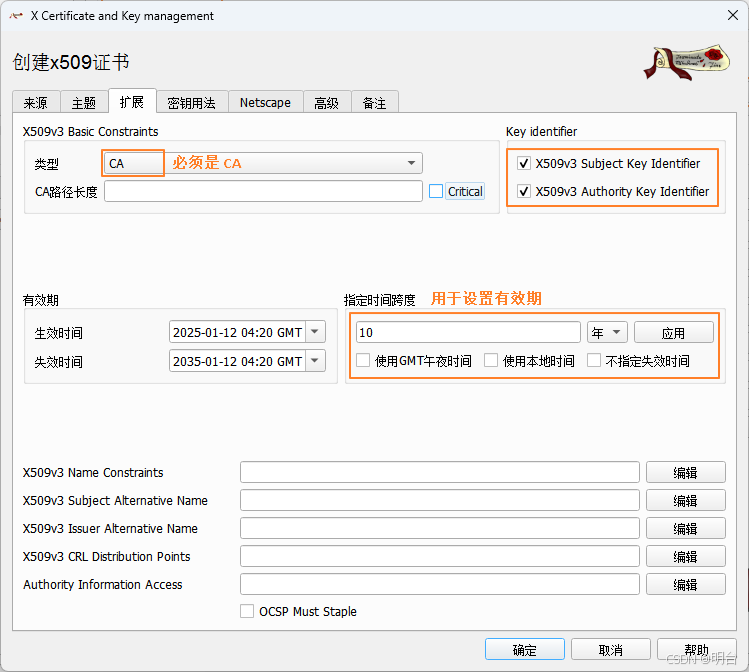Switch to the 主题 tab
Screen dimensions: 749x672
[x=84, y=102]
